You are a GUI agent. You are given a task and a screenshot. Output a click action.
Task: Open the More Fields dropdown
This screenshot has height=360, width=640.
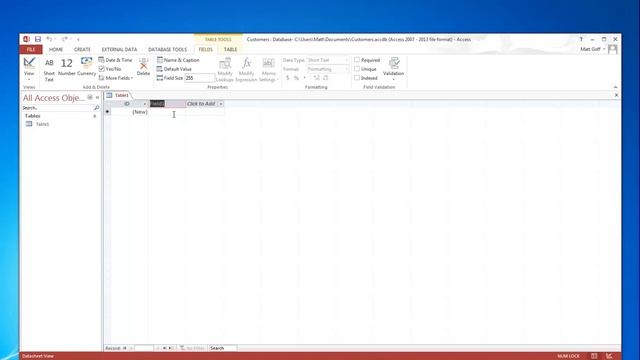click(x=116, y=78)
